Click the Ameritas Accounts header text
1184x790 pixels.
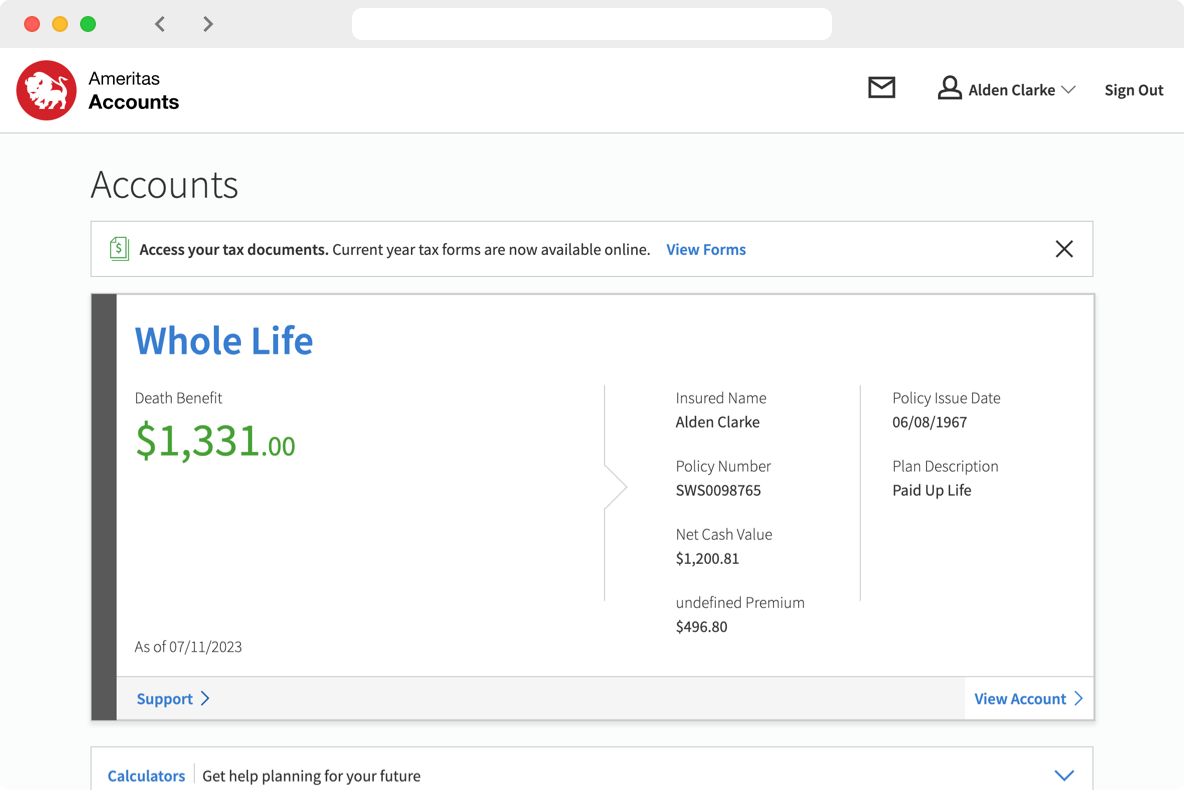133,91
